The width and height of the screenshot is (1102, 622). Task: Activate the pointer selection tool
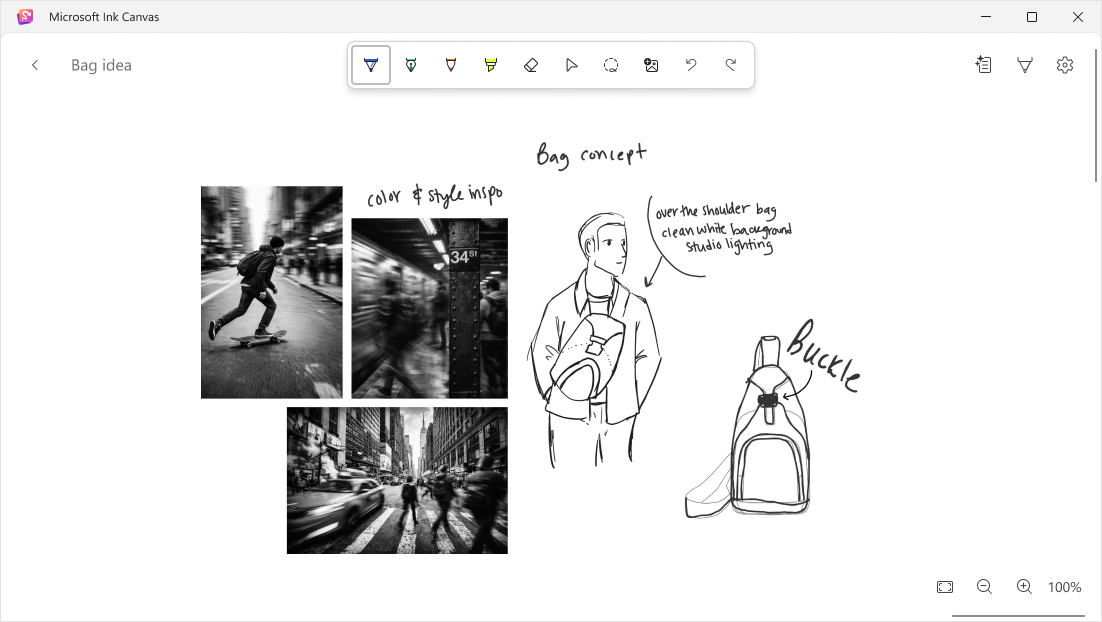[x=571, y=65]
